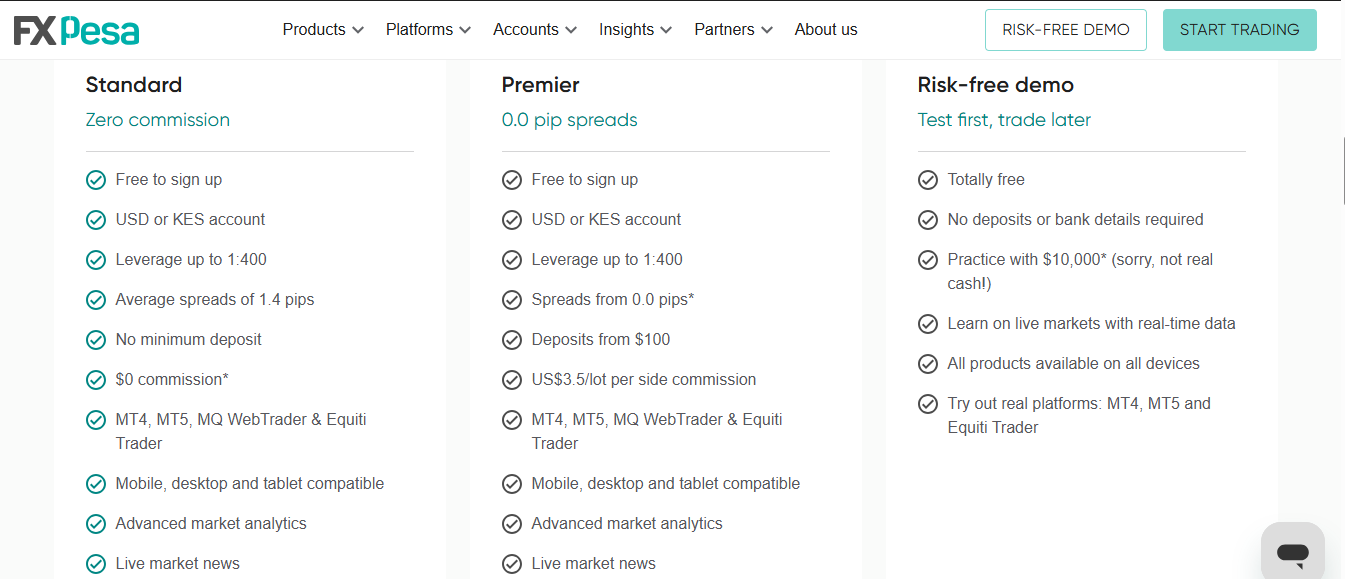
Task: Select the Standard account heading
Action: (134, 85)
